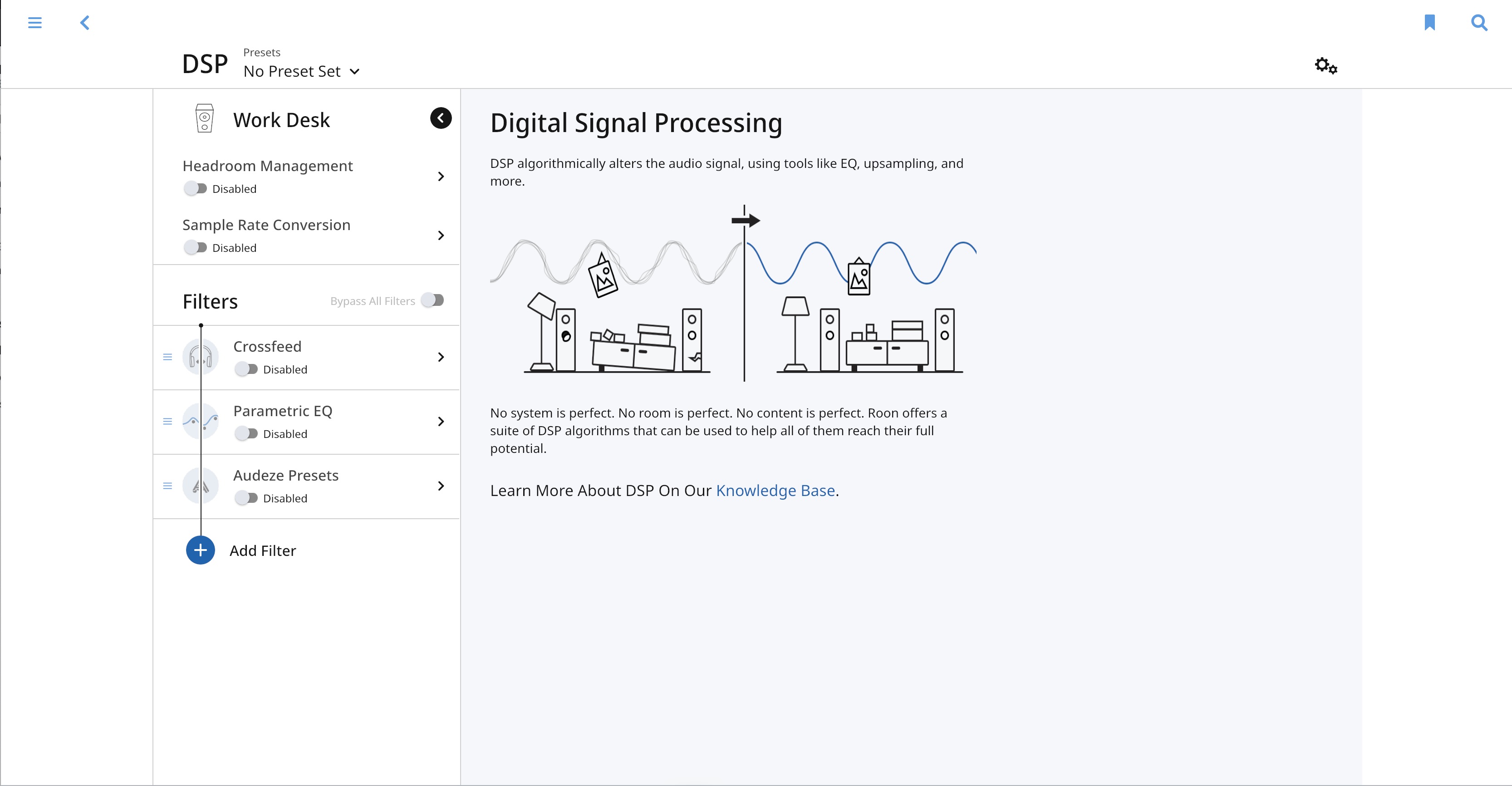Collapse the Work Desk sidebar panel
The width and height of the screenshot is (1512, 786).
pos(441,118)
